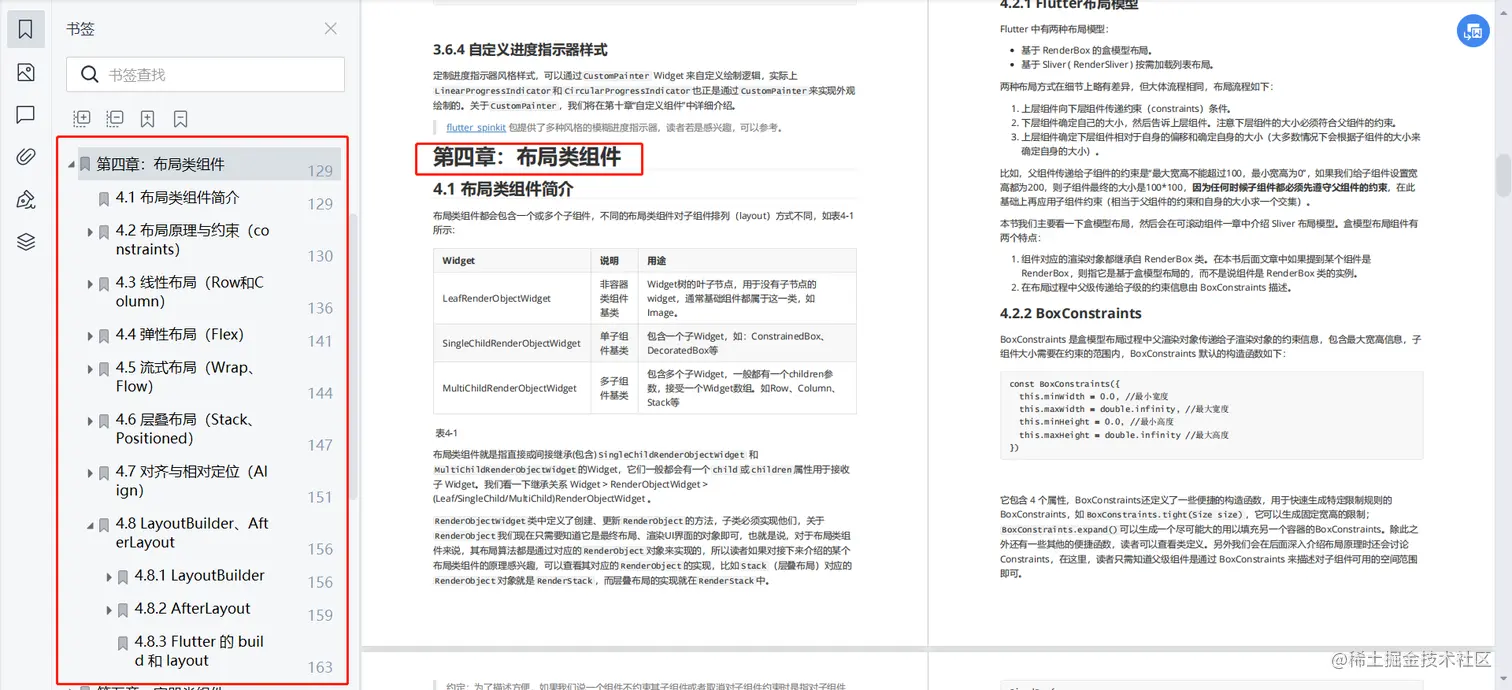Open the comments/annotations panel icon
1512x690 pixels.
tap(25, 114)
